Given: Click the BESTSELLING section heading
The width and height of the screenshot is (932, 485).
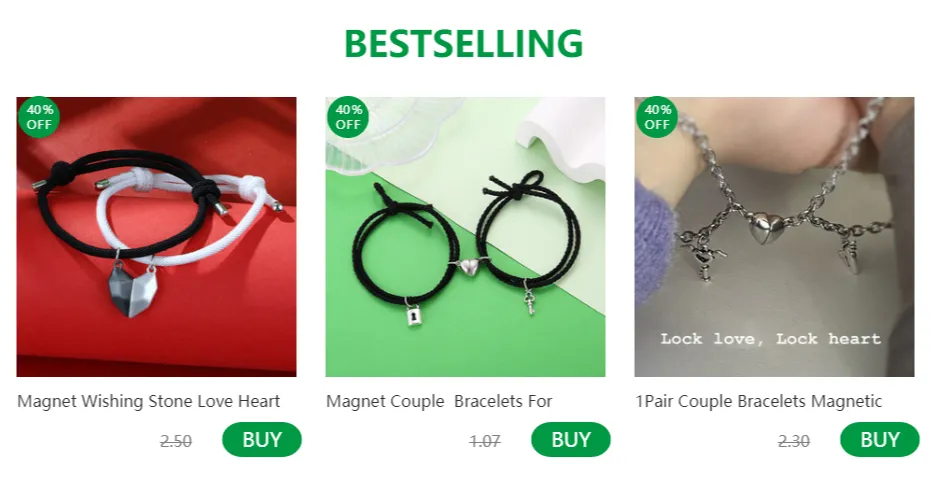Looking at the screenshot, I should pyautogui.click(x=464, y=43).
